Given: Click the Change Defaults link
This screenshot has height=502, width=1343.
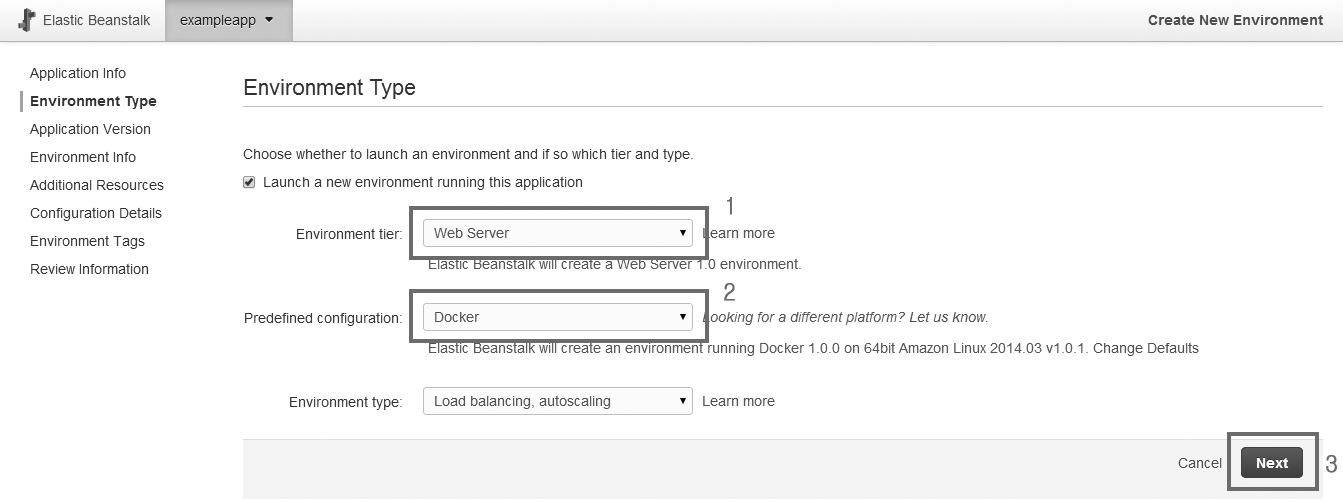Looking at the screenshot, I should (x=1148, y=348).
